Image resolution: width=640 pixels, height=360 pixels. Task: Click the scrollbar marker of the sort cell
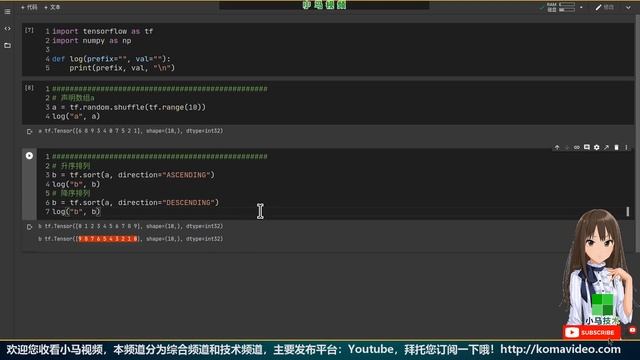(627, 211)
